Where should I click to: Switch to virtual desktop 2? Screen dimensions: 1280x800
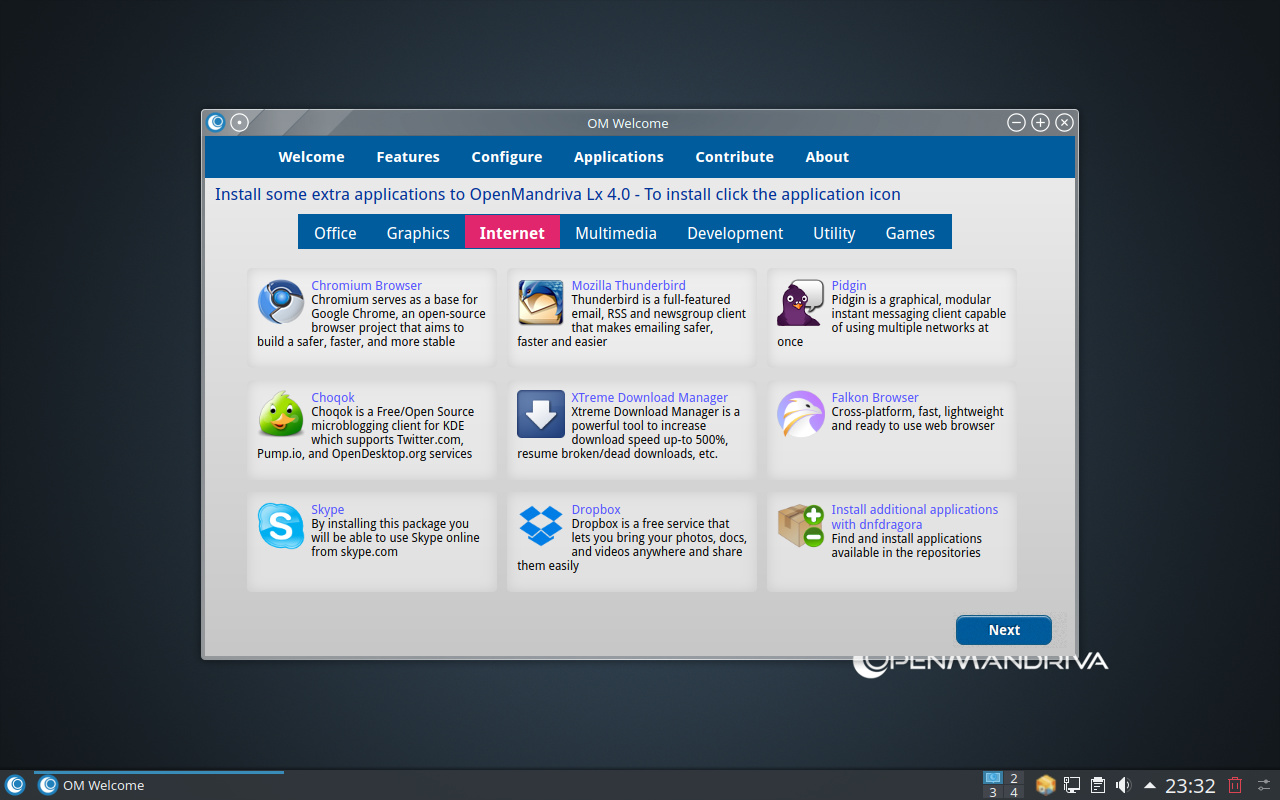(x=1014, y=778)
